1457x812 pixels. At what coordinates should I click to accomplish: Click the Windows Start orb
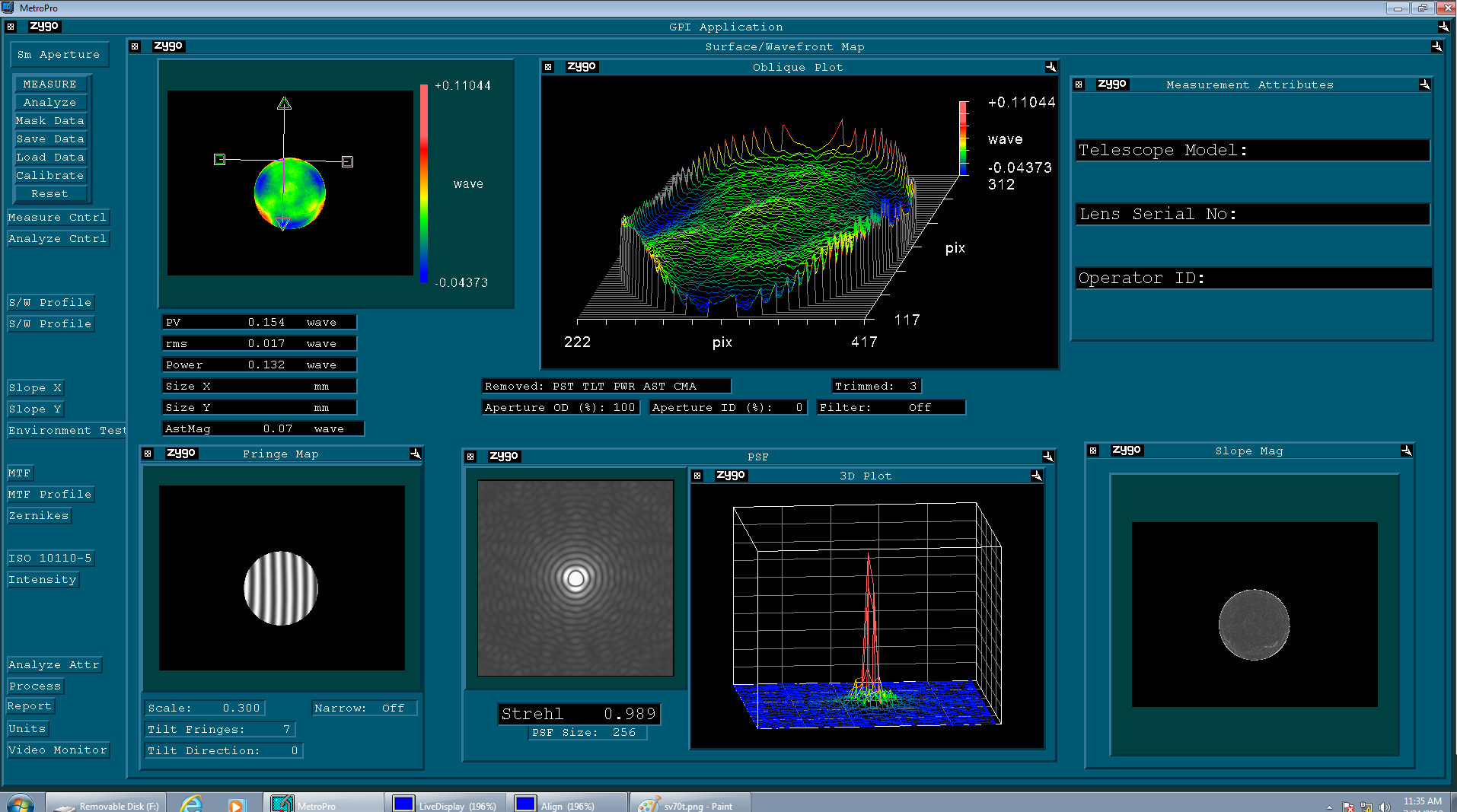[21, 804]
